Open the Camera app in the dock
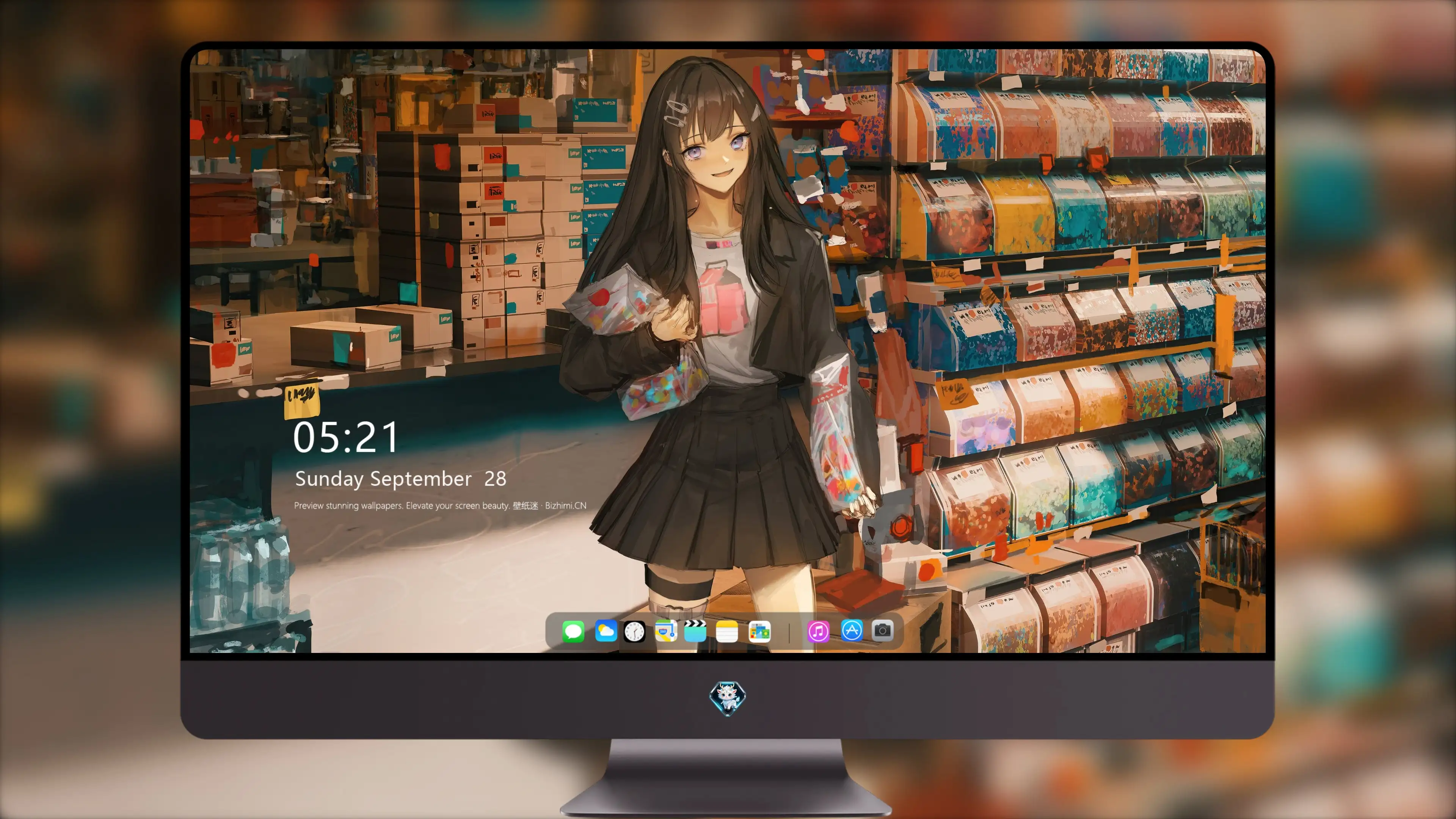The image size is (1456, 819). pyautogui.click(x=882, y=630)
